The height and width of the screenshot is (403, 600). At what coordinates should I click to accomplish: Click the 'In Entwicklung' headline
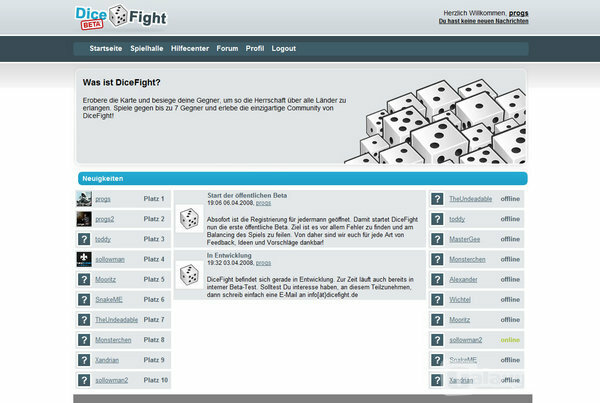229,255
